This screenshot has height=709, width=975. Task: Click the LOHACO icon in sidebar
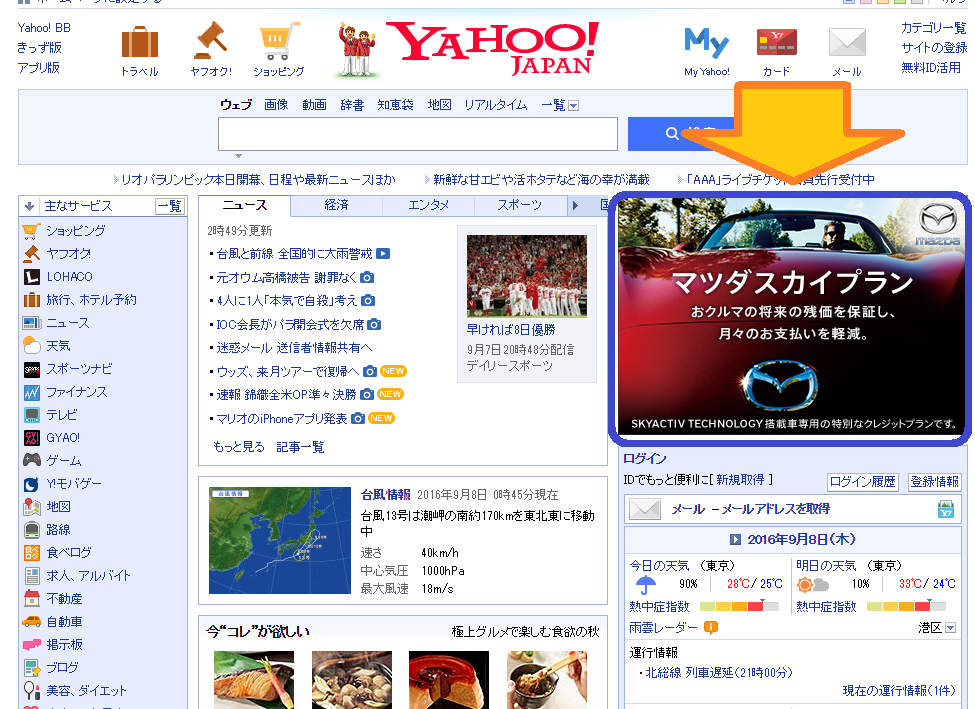(31, 277)
